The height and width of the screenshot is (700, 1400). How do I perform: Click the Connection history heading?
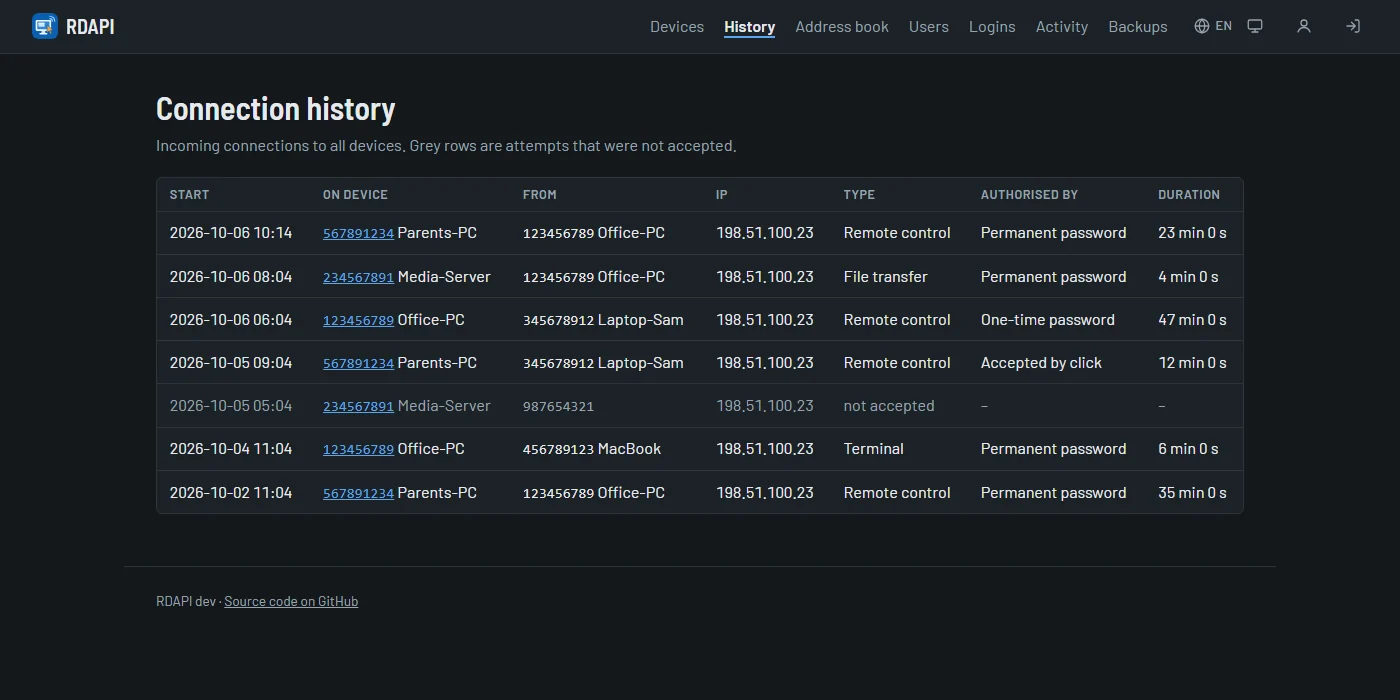(x=276, y=109)
